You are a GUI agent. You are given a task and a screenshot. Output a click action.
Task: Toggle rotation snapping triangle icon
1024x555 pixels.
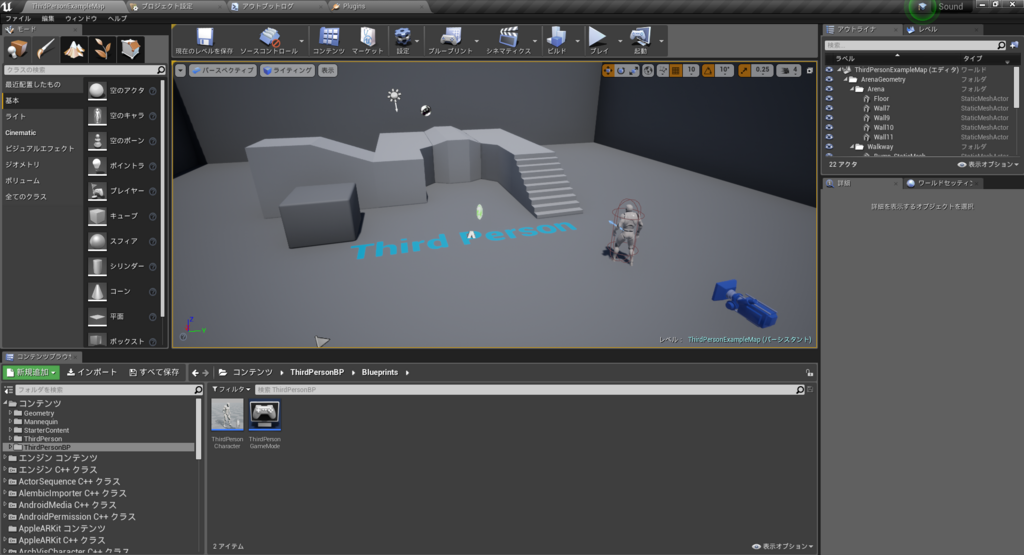pos(708,71)
